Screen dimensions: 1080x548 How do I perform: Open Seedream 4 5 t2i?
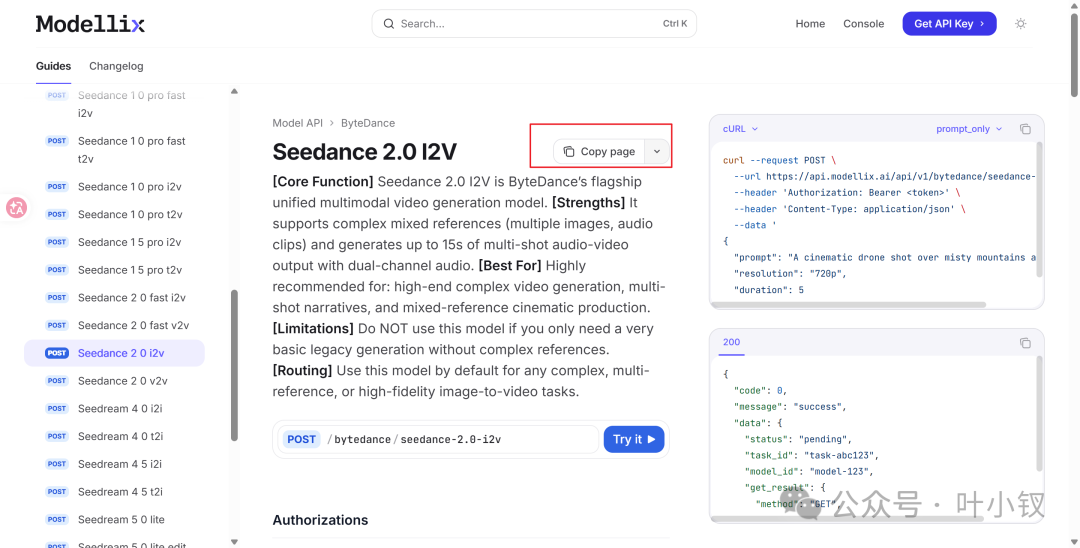pos(114,492)
